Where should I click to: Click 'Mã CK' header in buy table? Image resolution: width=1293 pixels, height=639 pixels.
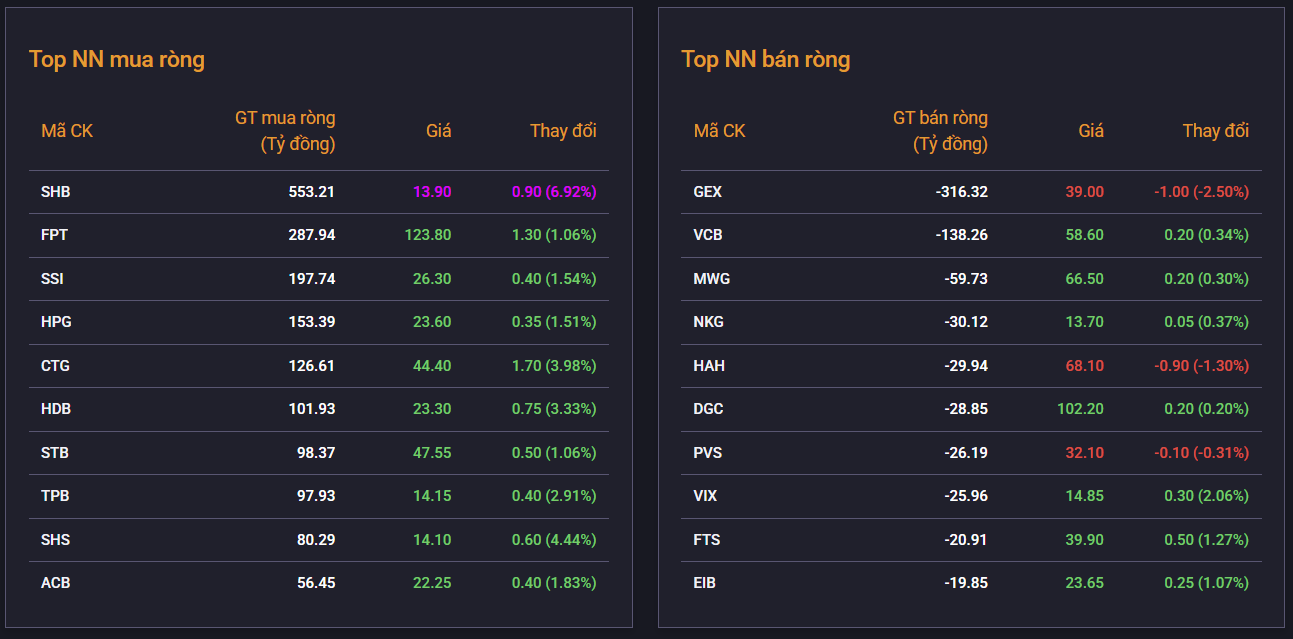click(x=67, y=131)
